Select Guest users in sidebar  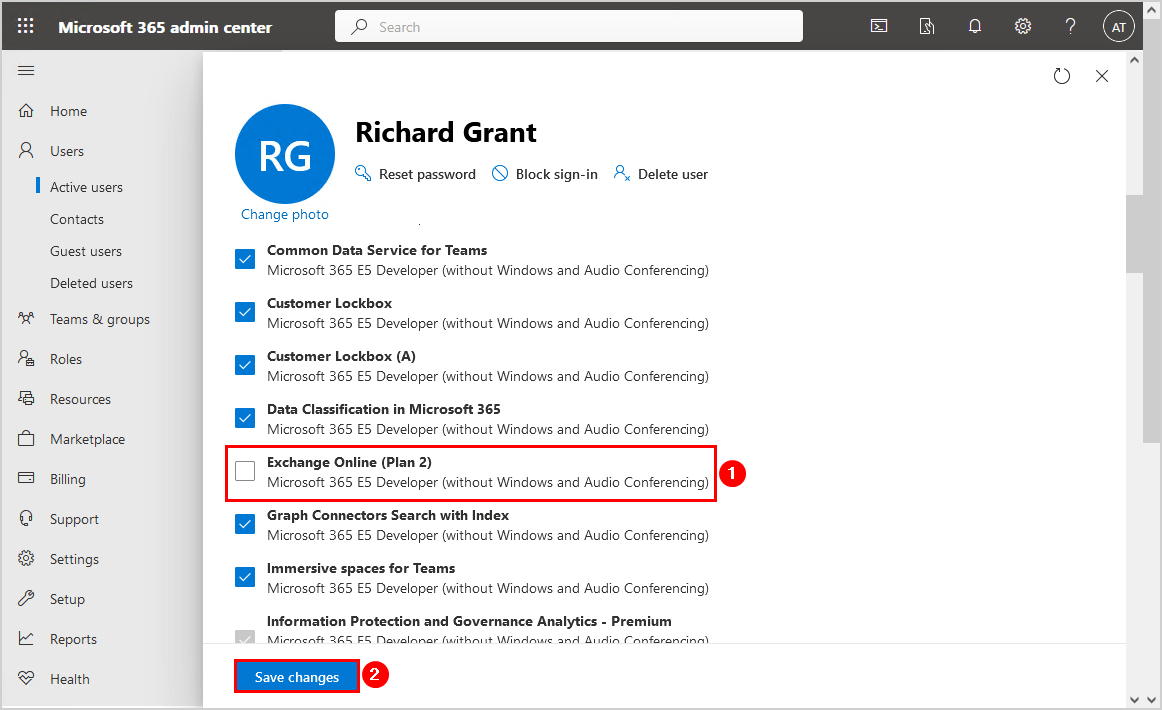click(x=86, y=251)
